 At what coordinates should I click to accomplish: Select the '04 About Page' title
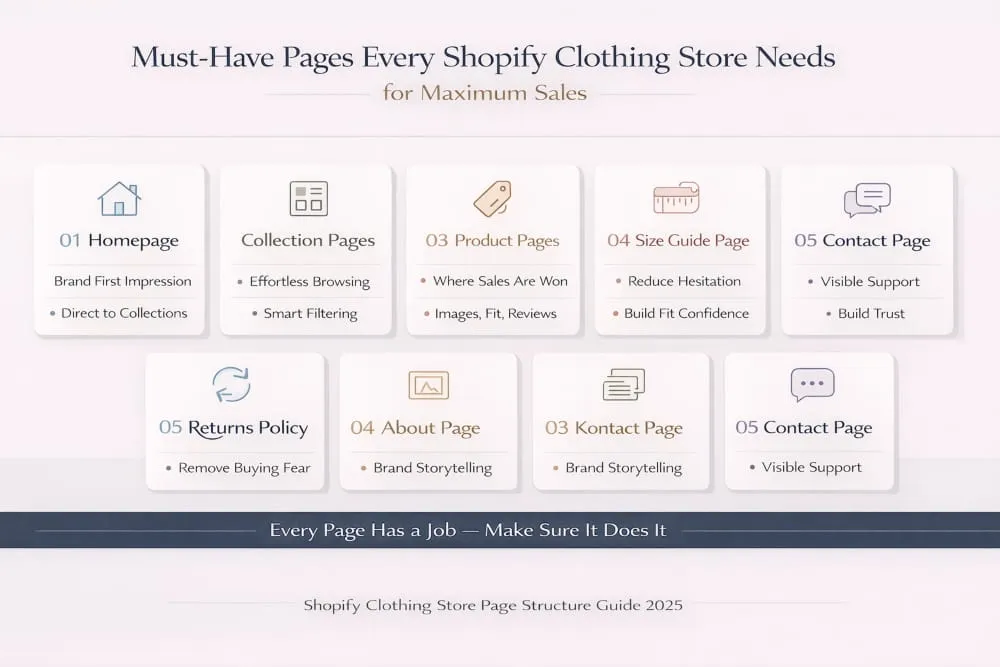point(415,428)
